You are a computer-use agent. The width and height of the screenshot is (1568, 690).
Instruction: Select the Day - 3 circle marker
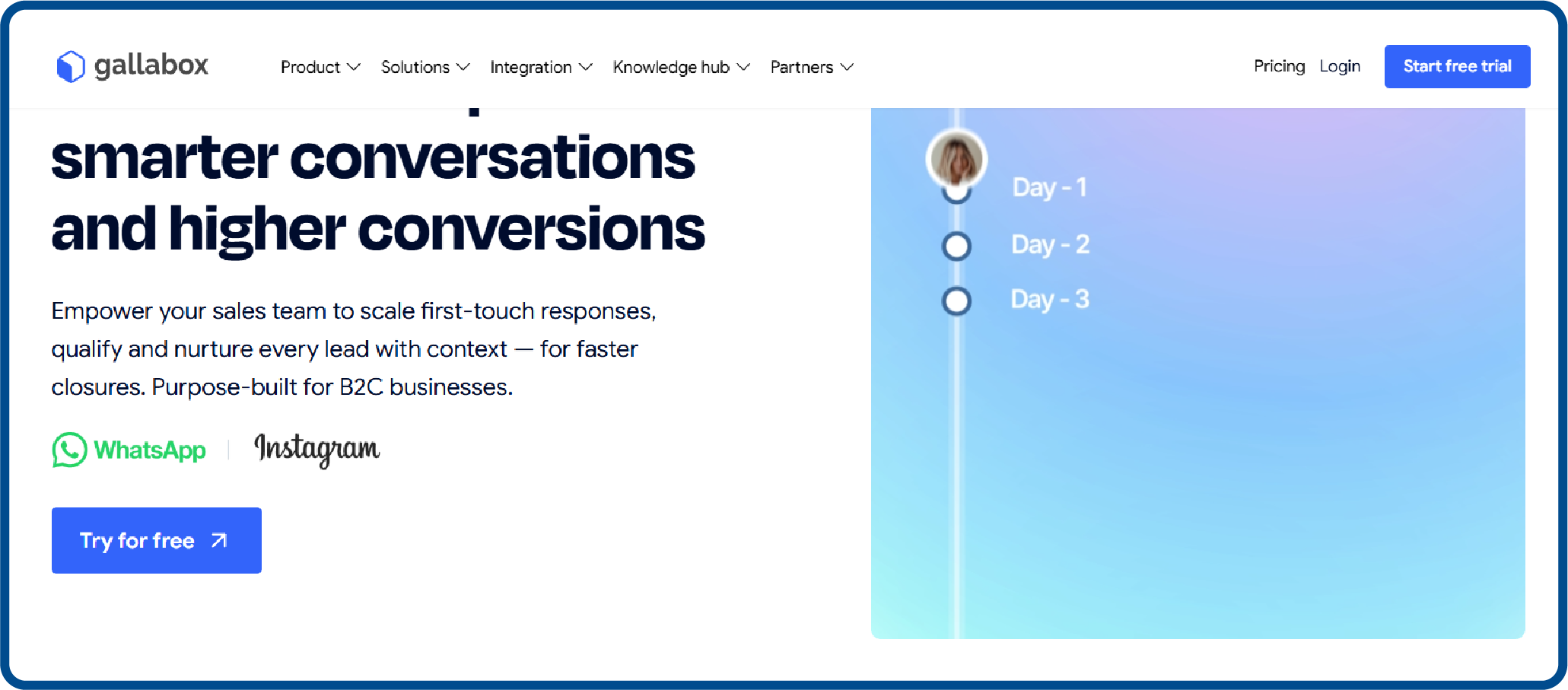(x=956, y=300)
